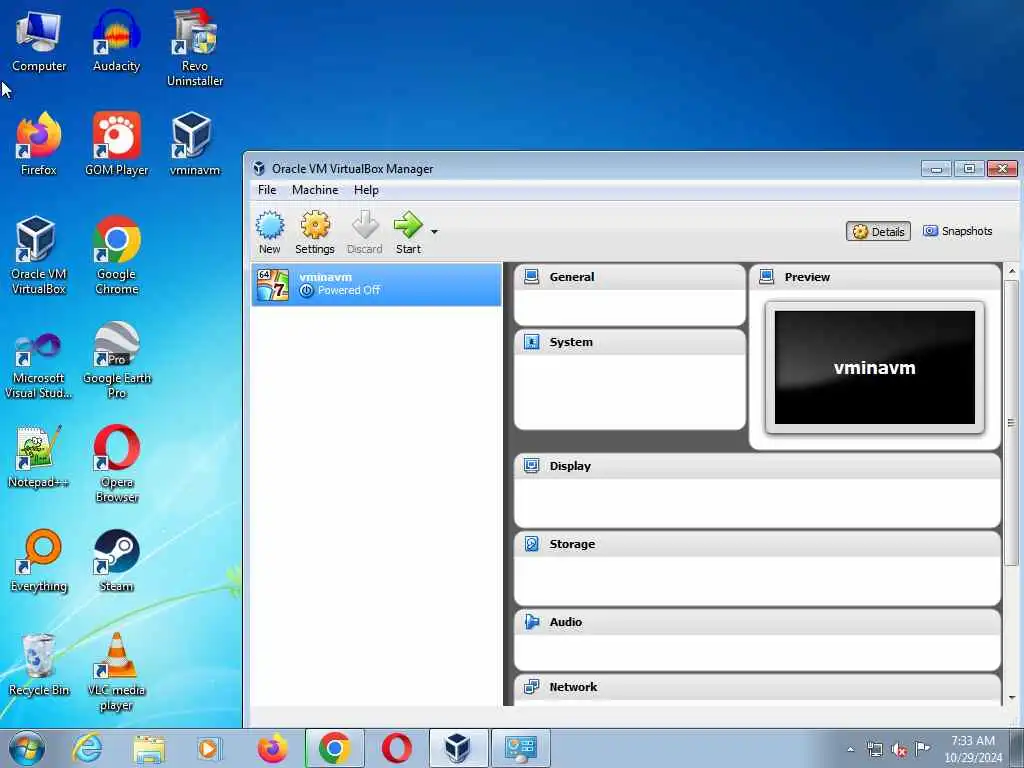Click the Storage section disk icon
Screen dimensions: 1024x768
tap(532, 544)
